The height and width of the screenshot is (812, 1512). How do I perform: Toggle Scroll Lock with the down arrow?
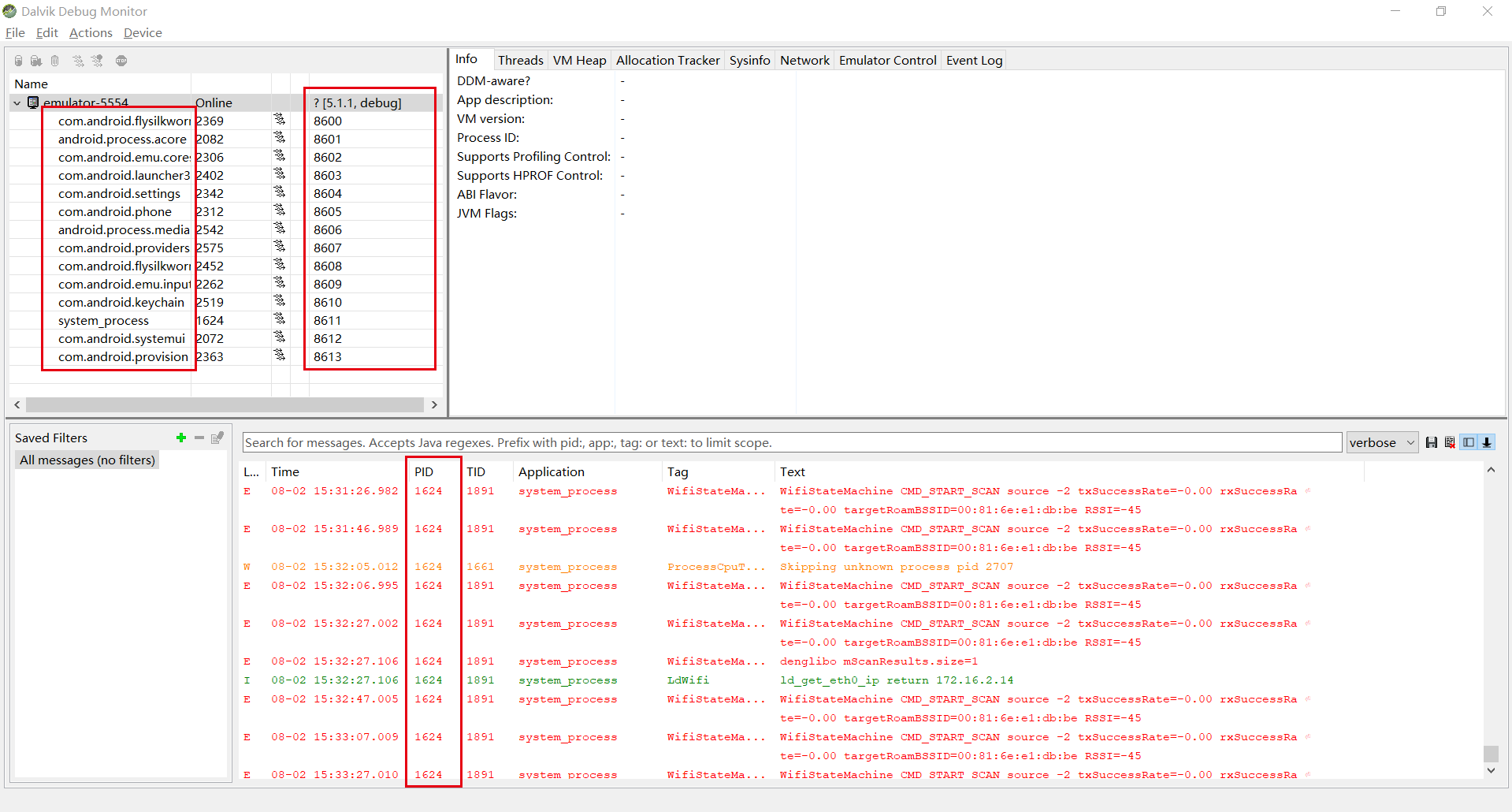1487,442
